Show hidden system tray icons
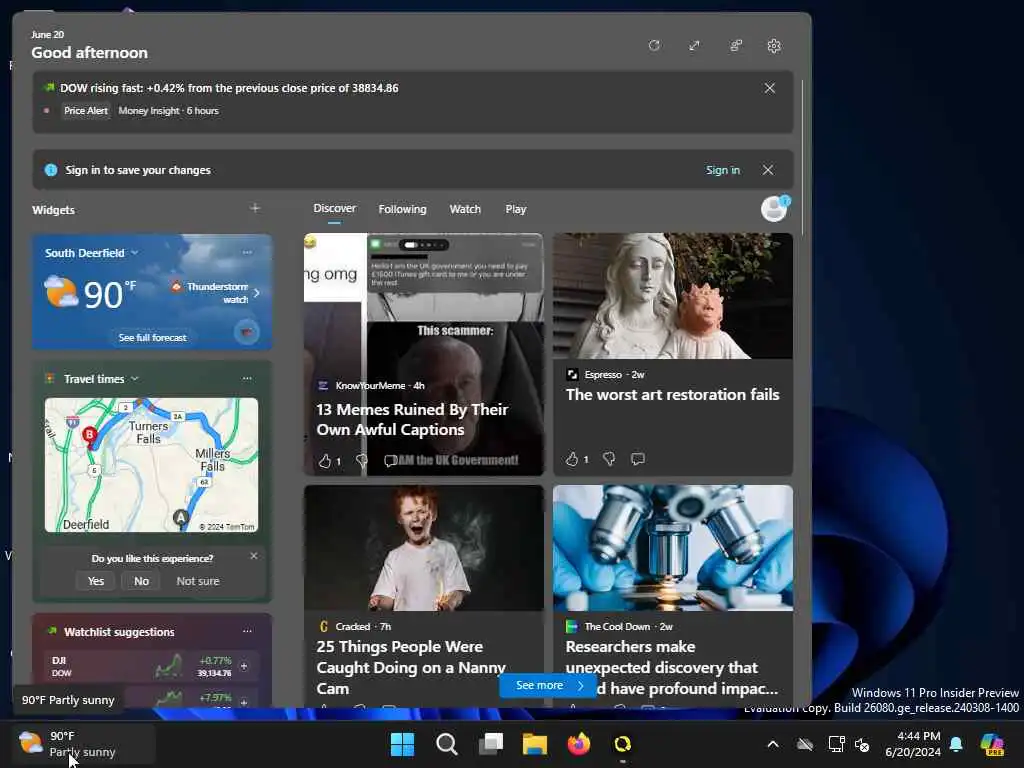The image size is (1024, 768). [x=773, y=744]
